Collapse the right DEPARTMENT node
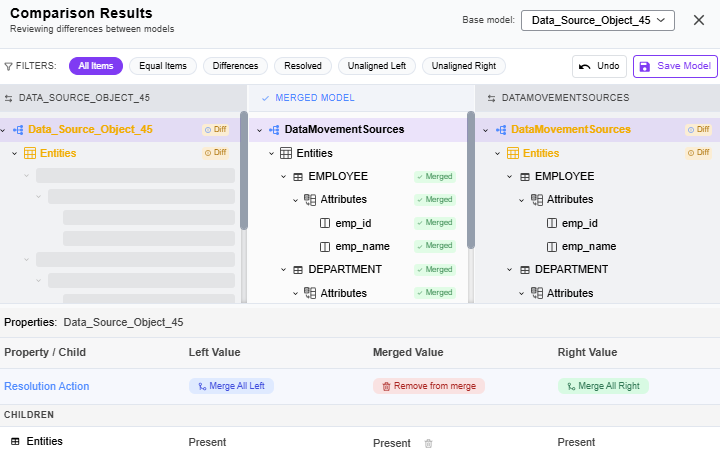Screen dimensions: 720x450 (509, 270)
